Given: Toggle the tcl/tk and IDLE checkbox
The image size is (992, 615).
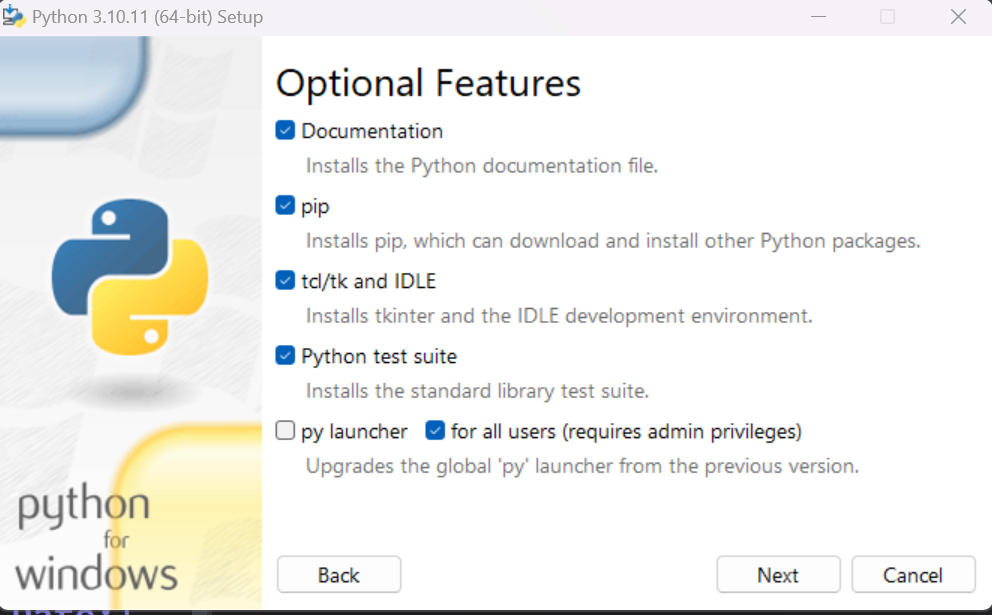Looking at the screenshot, I should [286, 281].
